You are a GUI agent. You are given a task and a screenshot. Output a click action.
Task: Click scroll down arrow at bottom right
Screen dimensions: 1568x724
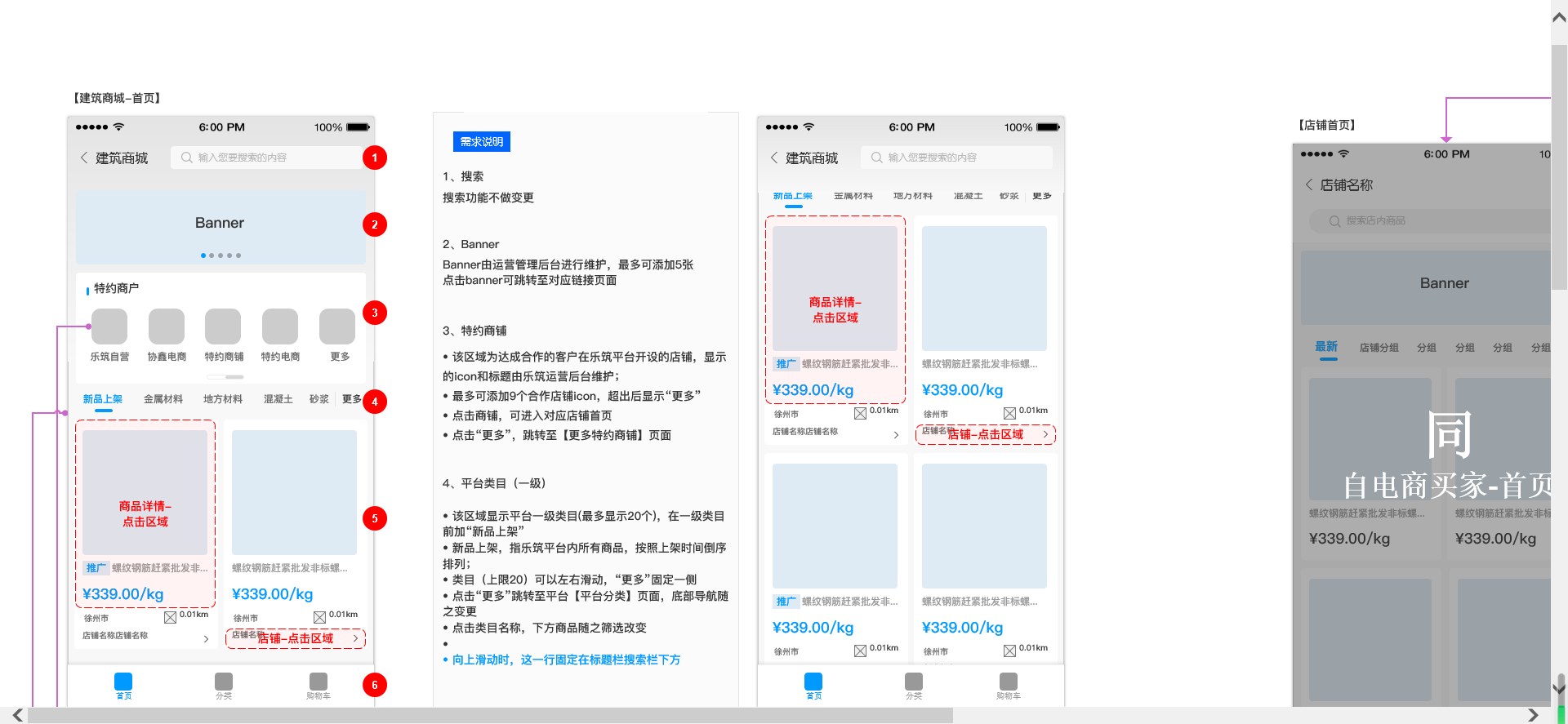[x=1559, y=690]
